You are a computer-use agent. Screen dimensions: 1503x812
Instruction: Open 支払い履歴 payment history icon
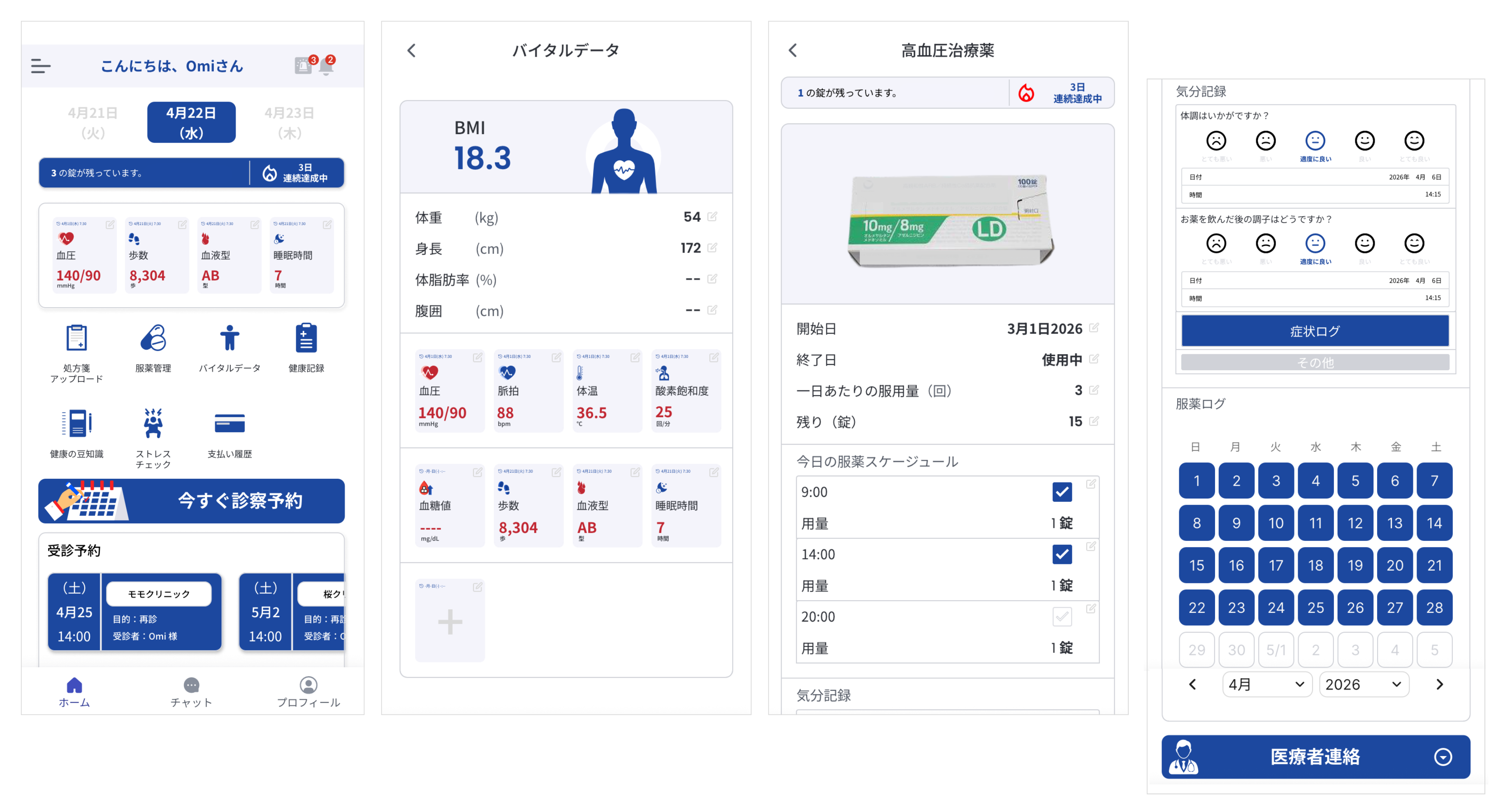coord(229,424)
